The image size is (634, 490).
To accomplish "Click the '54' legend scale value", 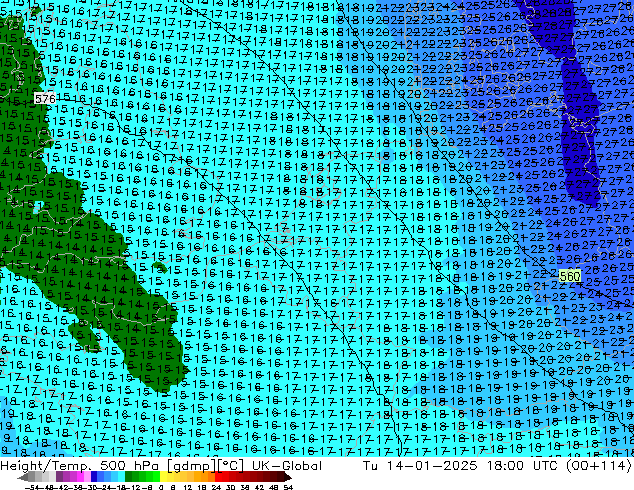I will [x=288, y=487].
